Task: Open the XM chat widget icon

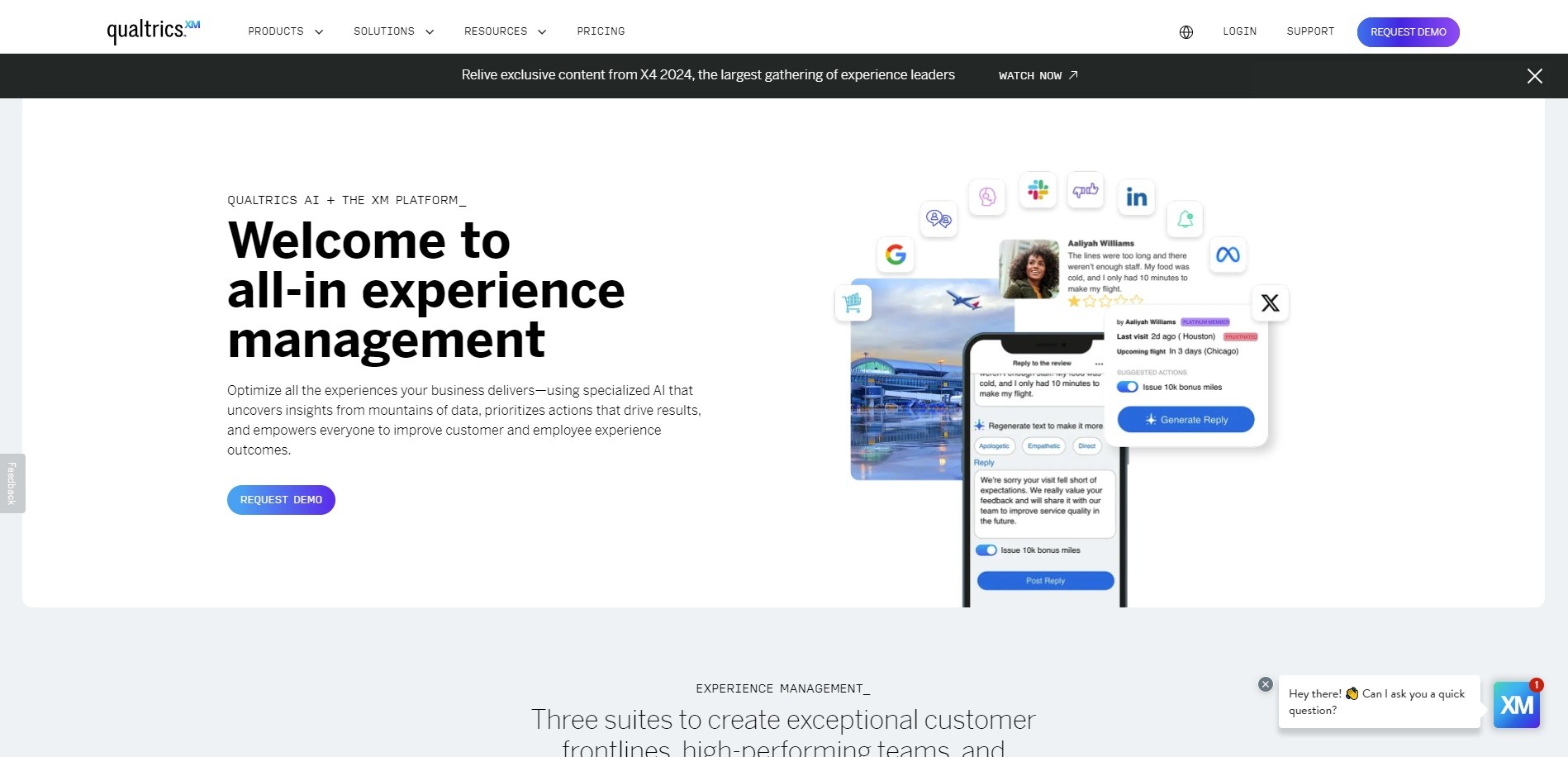Action: click(x=1517, y=705)
